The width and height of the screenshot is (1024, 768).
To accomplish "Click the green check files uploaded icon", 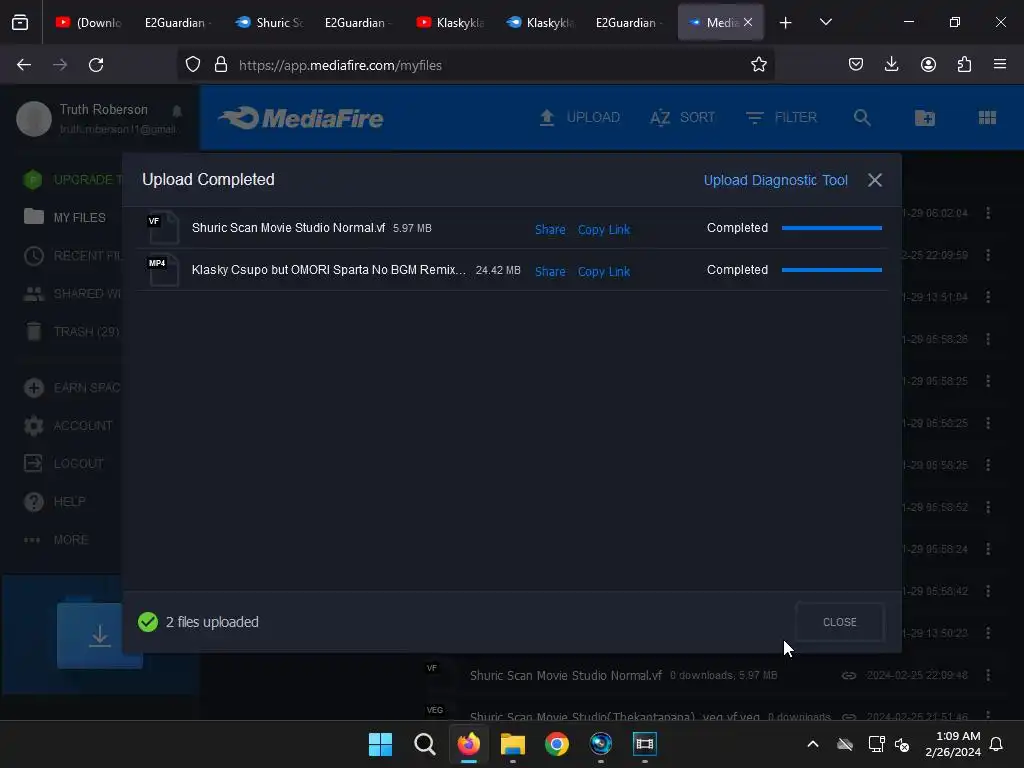I will click(148, 622).
